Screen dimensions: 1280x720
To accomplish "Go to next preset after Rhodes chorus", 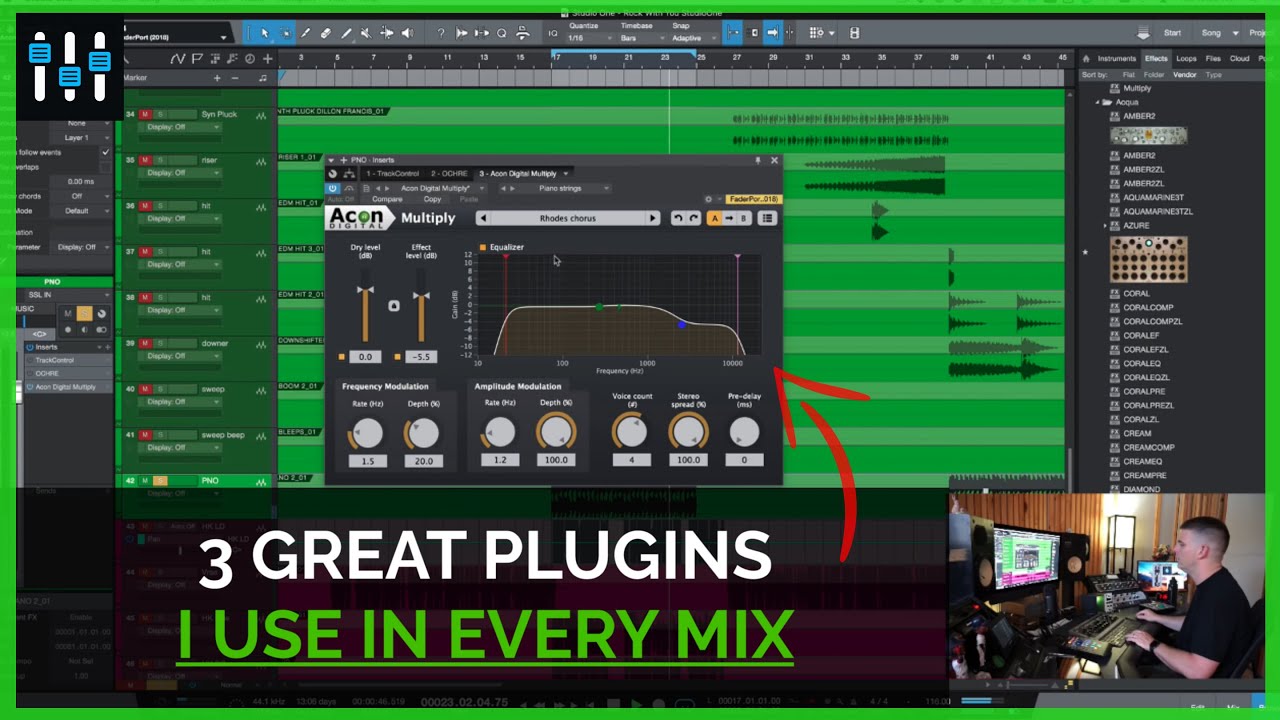I will [652, 218].
